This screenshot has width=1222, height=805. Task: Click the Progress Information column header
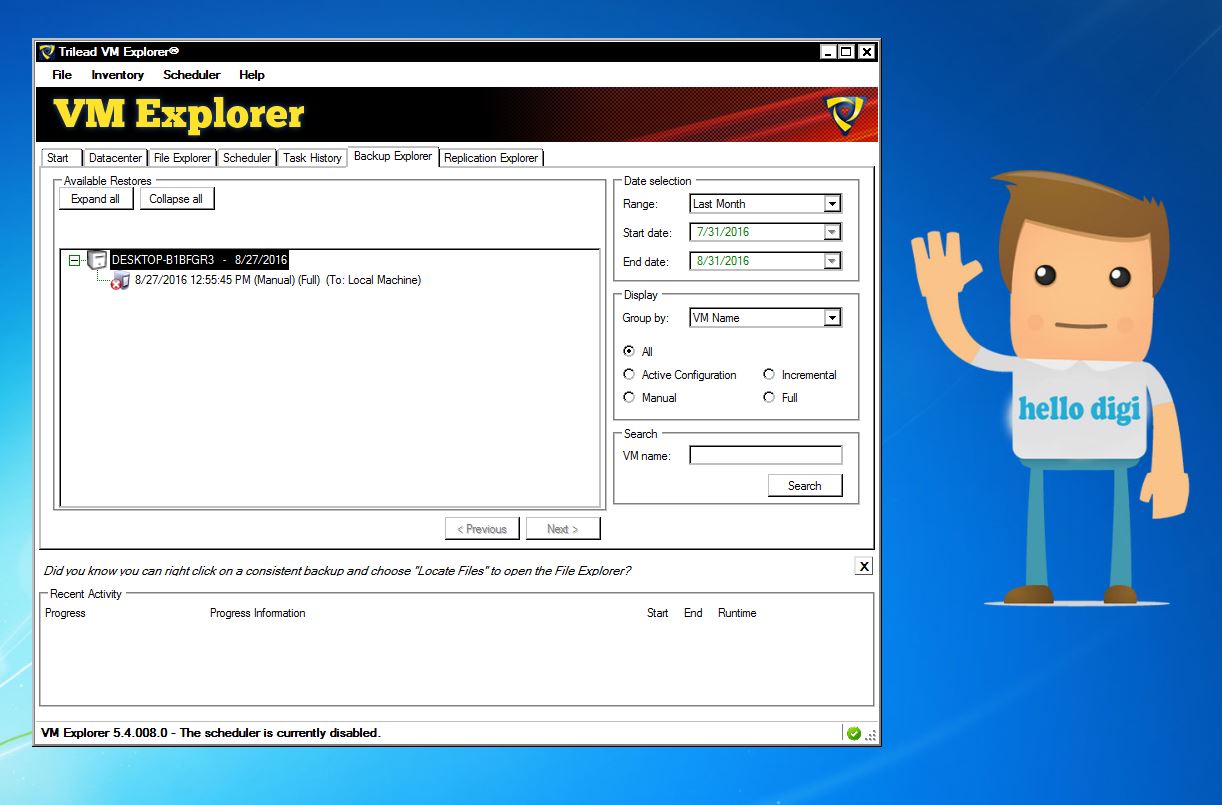[257, 613]
